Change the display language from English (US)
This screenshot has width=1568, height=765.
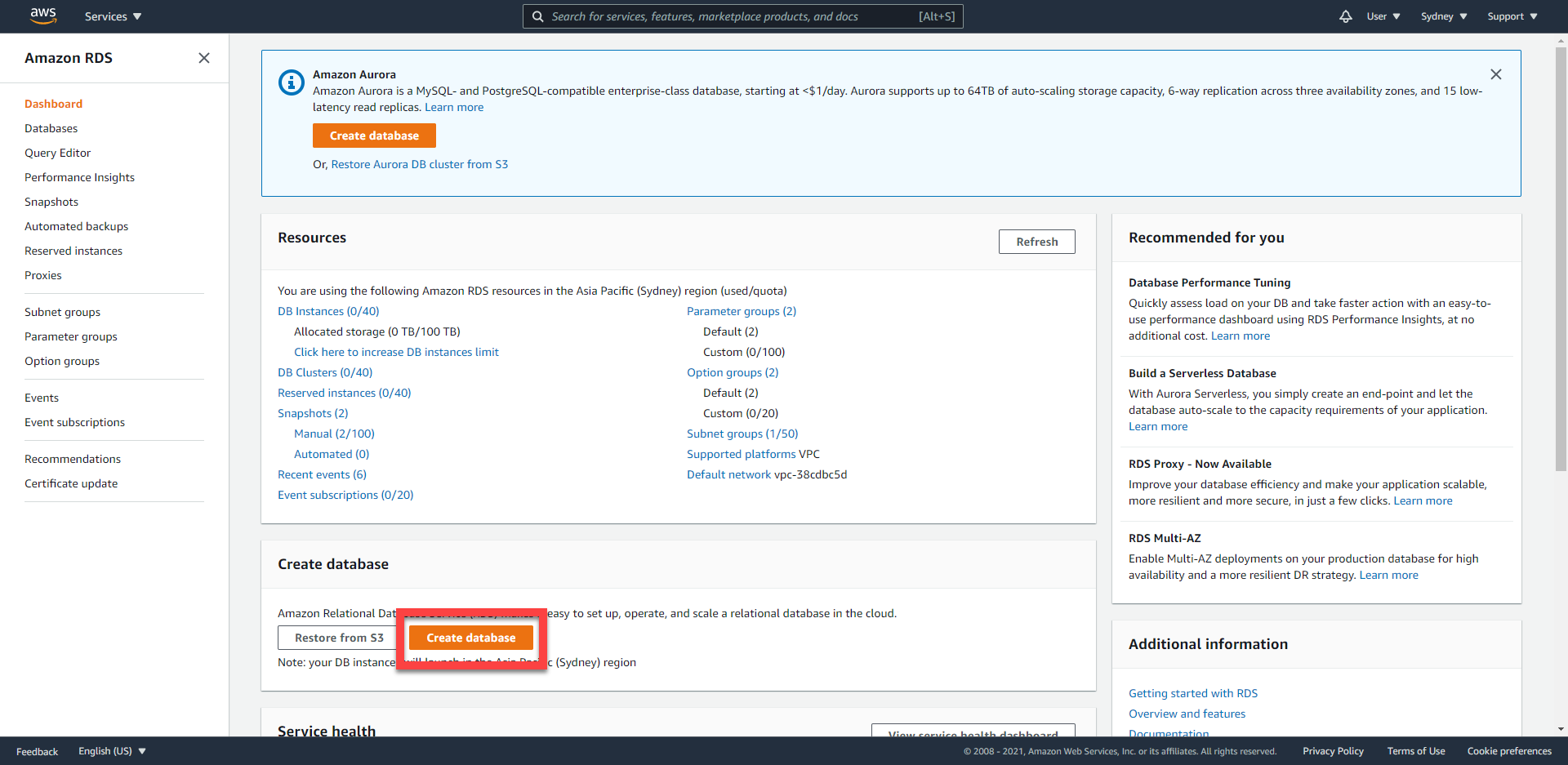pyautogui.click(x=111, y=750)
